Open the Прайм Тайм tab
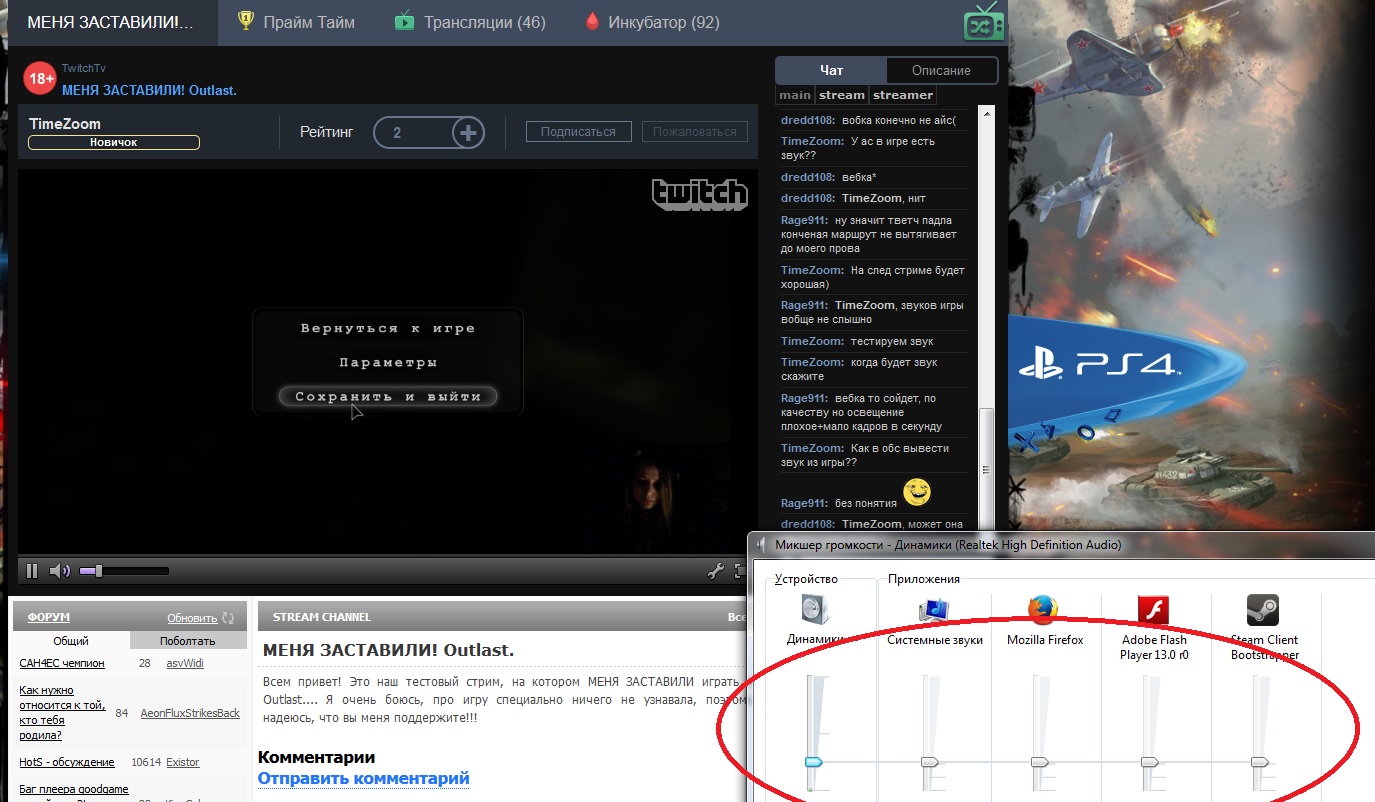This screenshot has height=802, width=1375. [x=295, y=22]
